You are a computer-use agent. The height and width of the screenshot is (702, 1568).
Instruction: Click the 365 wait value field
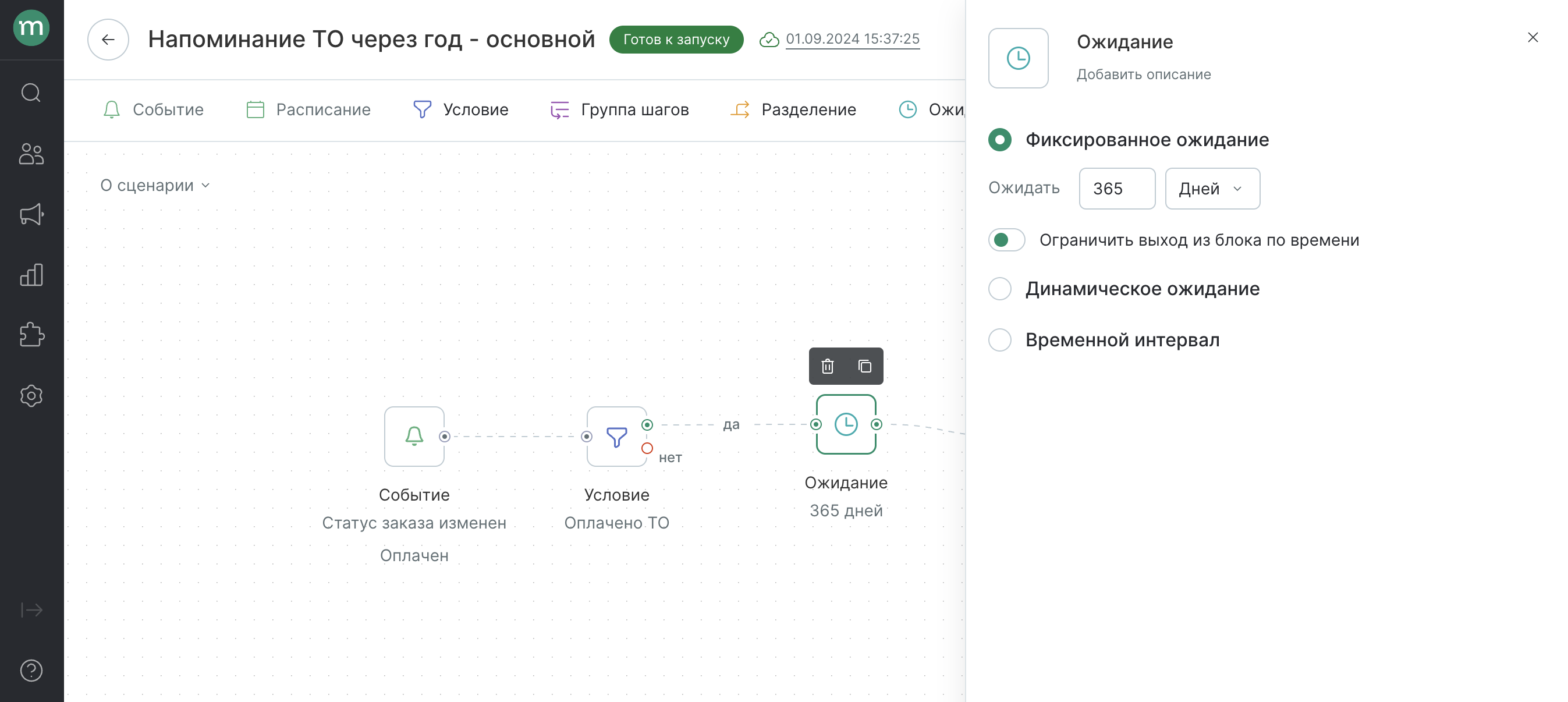(x=1117, y=189)
